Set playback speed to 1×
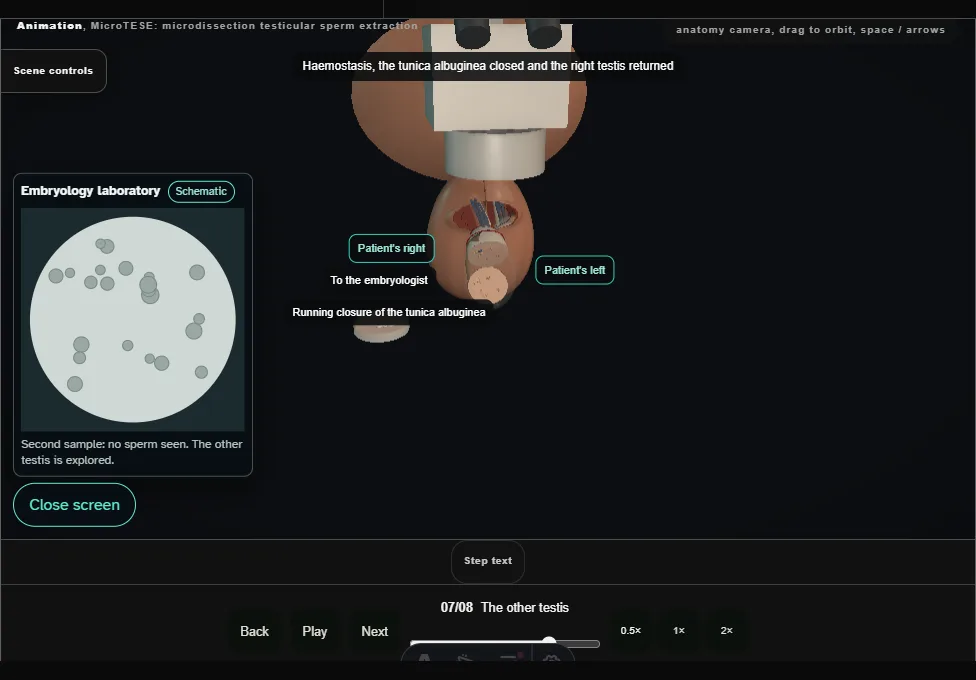Screen dimensions: 976x680 point(679,631)
